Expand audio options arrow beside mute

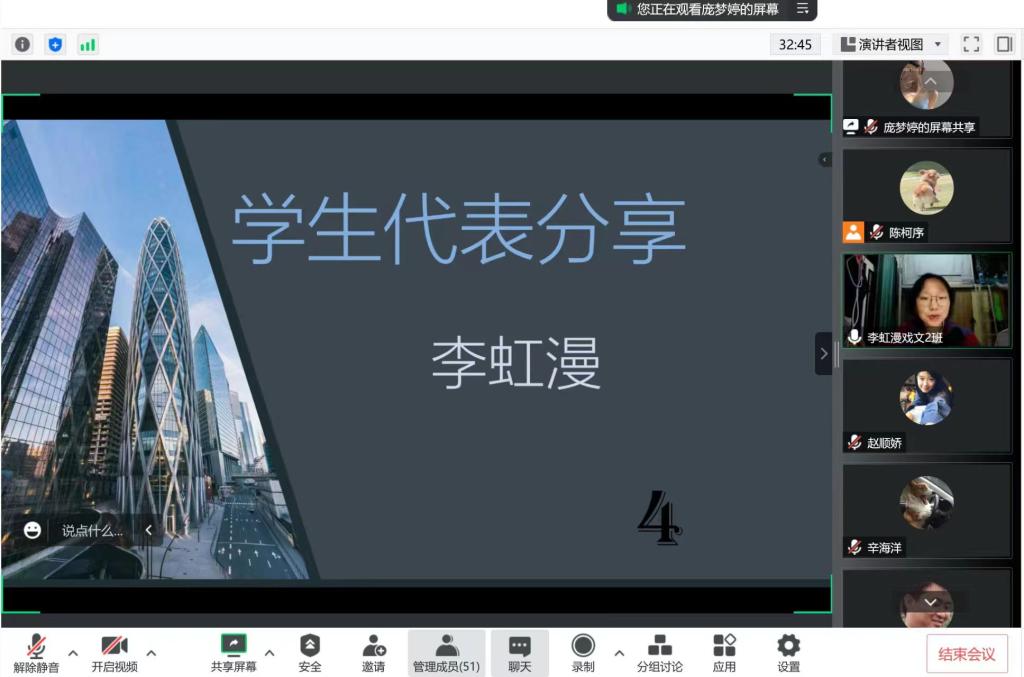click(x=73, y=653)
